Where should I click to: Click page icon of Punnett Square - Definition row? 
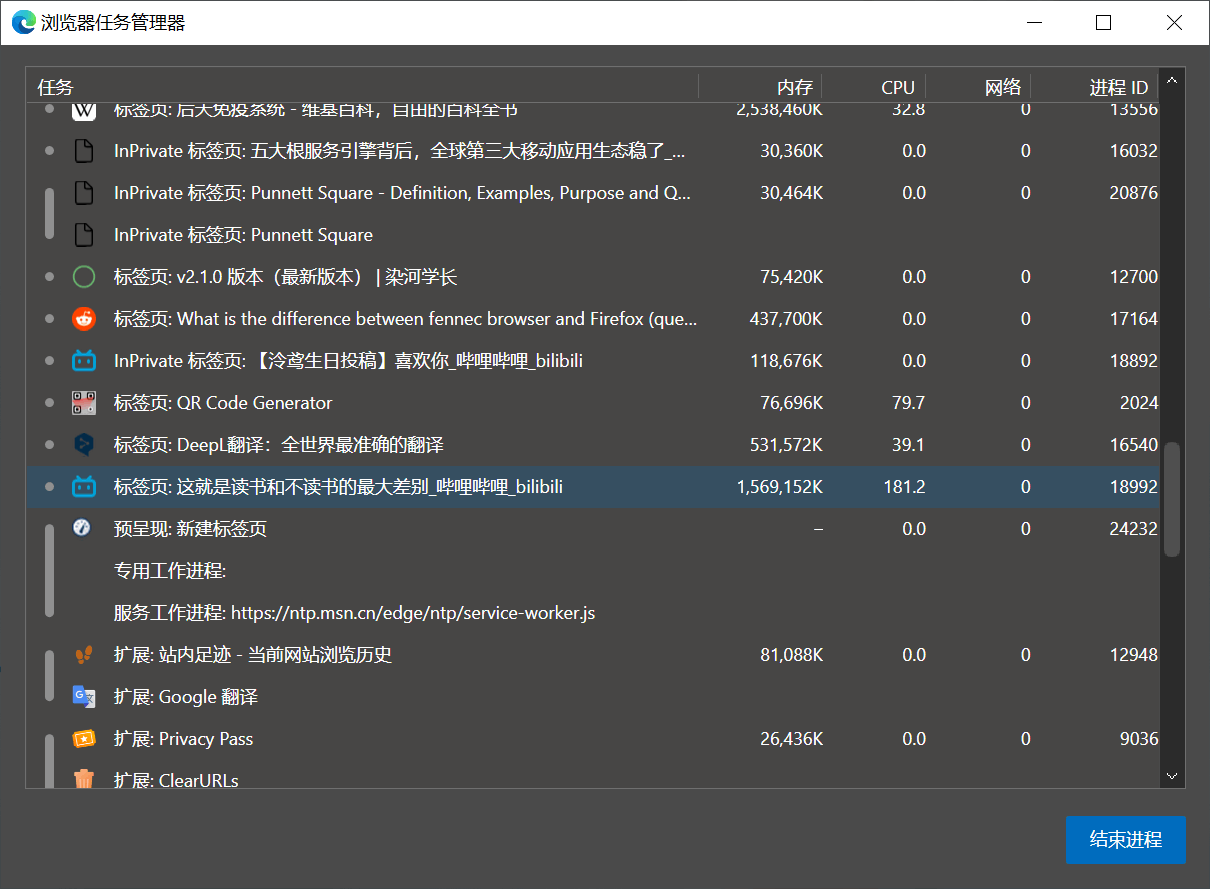pos(84,193)
